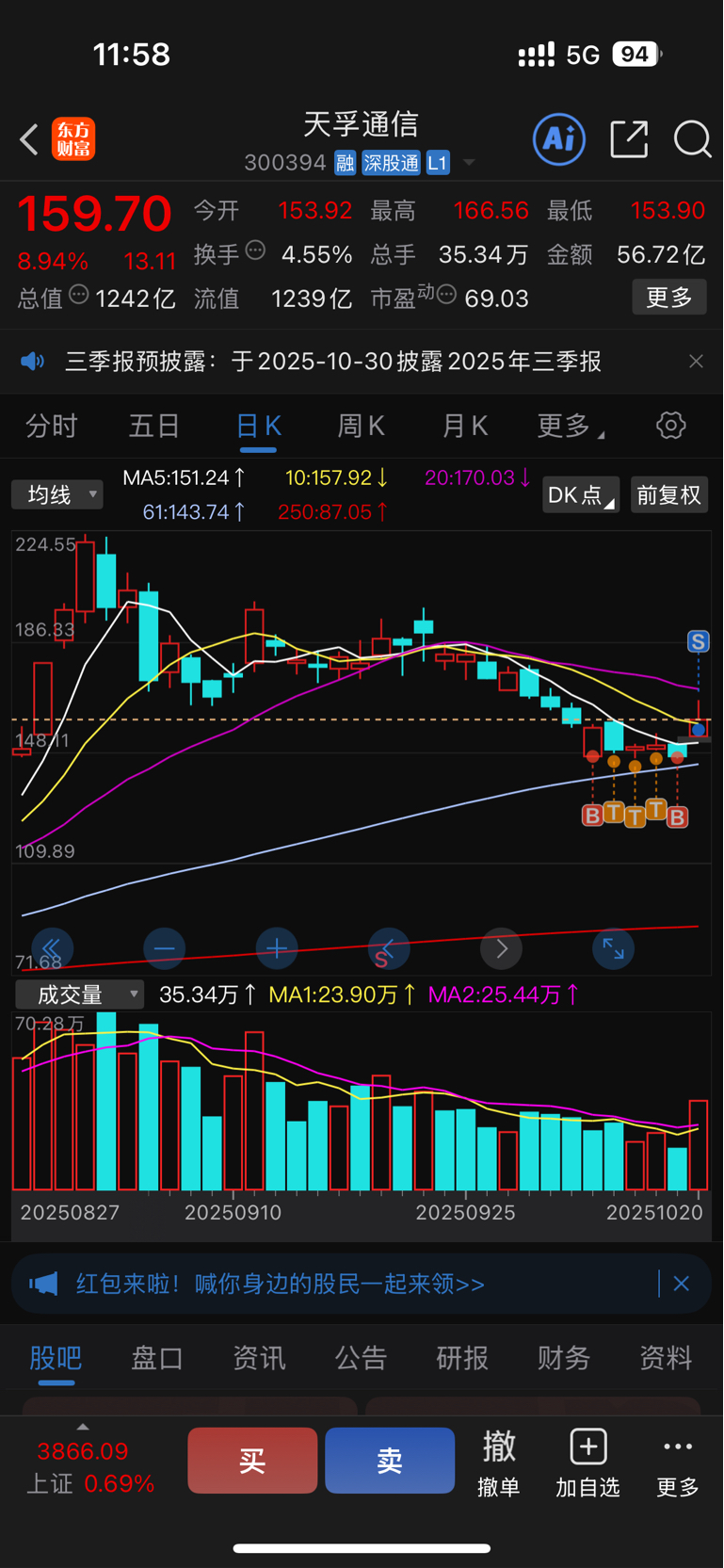Open the 均线 indicator dropdown
Image resolution: width=724 pixels, height=1568 pixels.
56,494
